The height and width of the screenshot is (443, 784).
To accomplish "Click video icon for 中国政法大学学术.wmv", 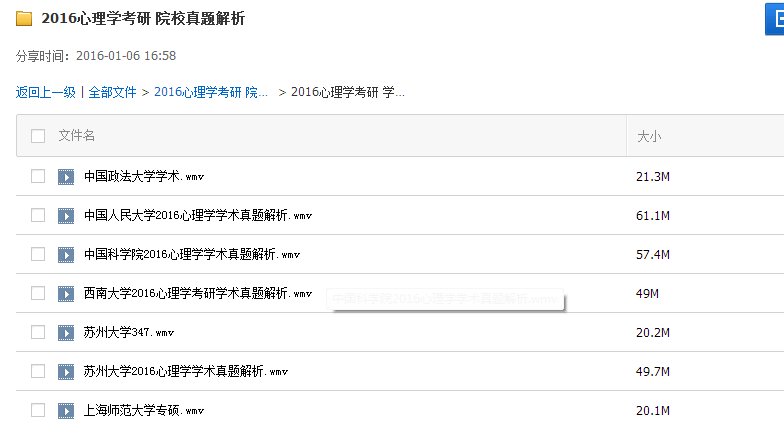I will 66,177.
